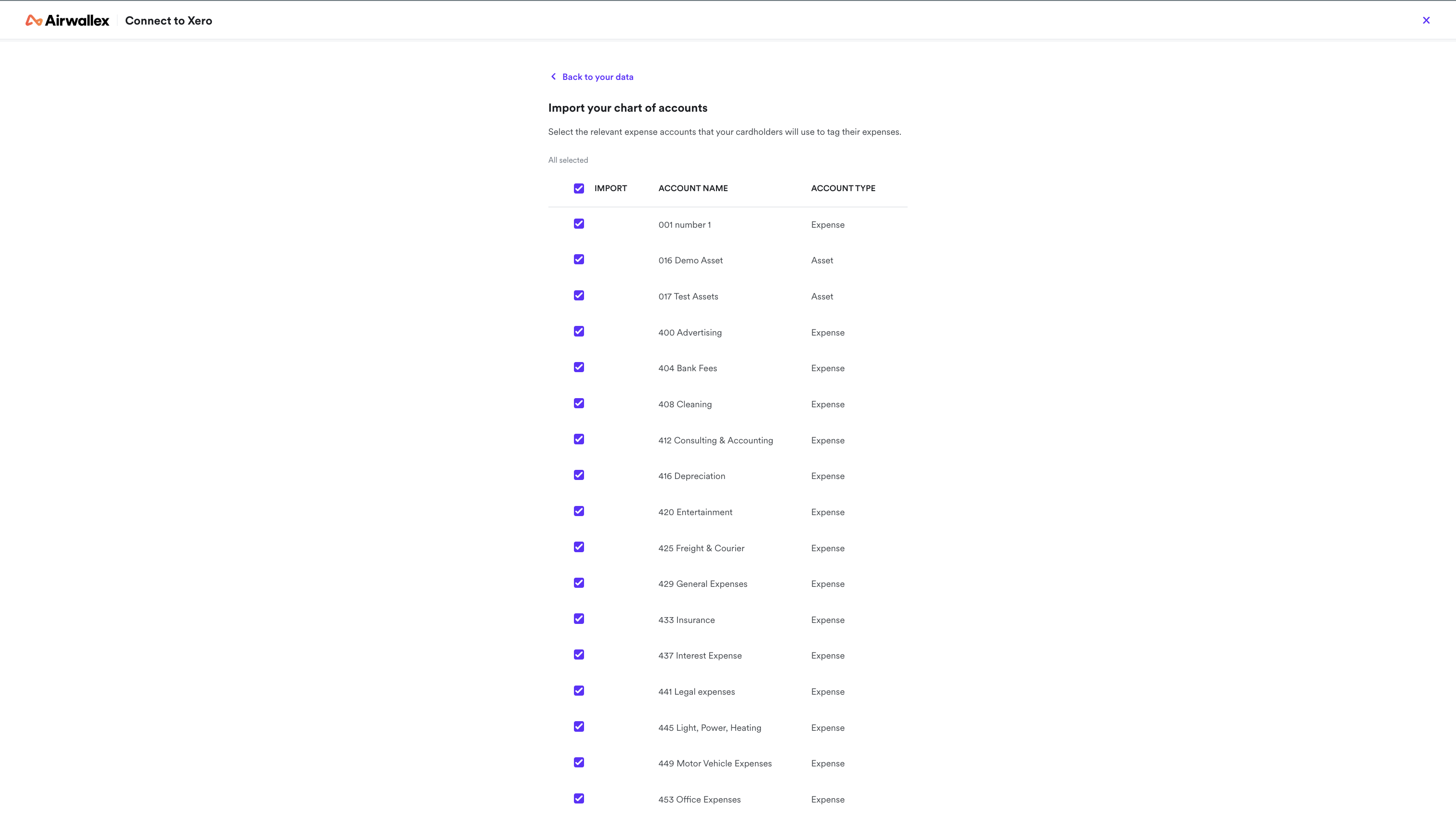This screenshot has width=1456, height=829.
Task: Click the '016 Demo Asset' account name
Action: tap(690, 261)
